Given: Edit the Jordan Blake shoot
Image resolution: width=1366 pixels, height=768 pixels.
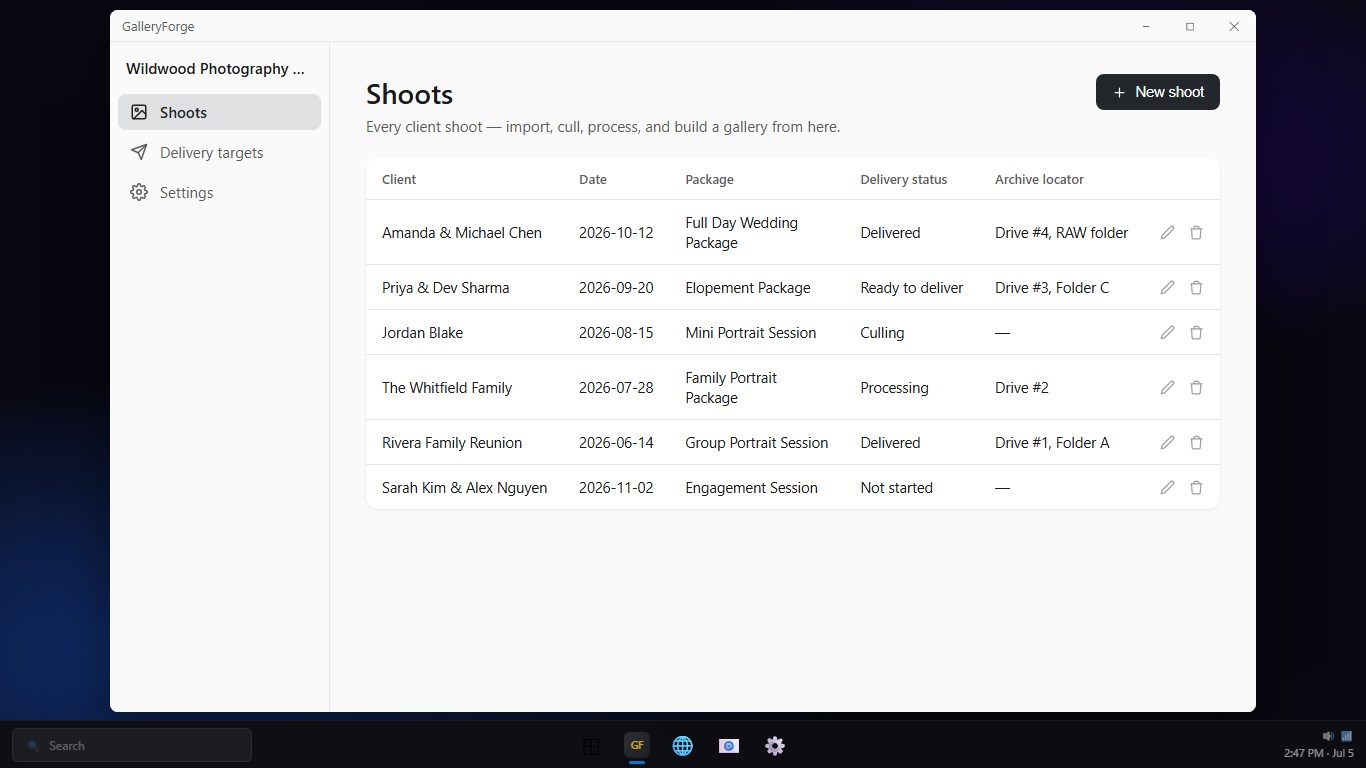Looking at the screenshot, I should coord(1167,332).
